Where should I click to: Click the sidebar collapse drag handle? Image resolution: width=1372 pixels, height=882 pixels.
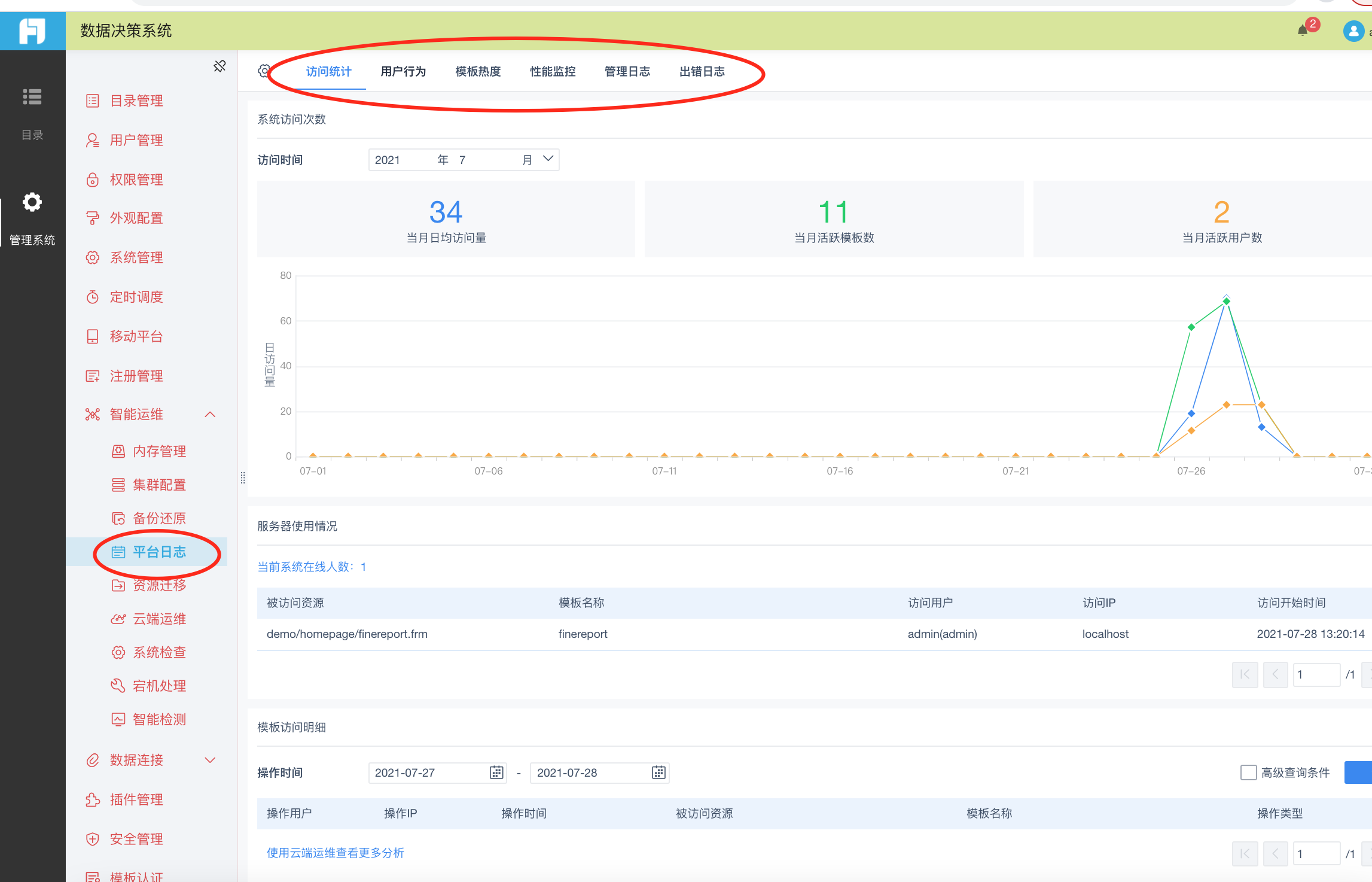click(242, 478)
